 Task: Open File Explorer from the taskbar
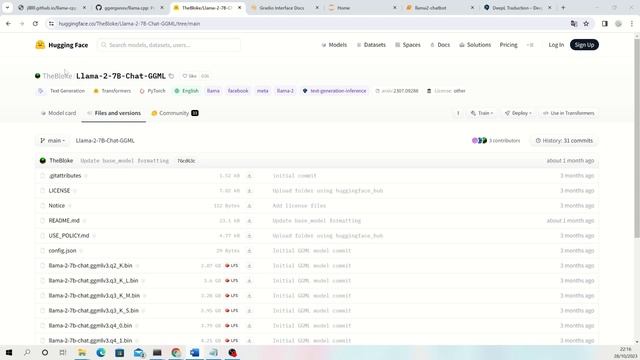[x=82, y=353]
